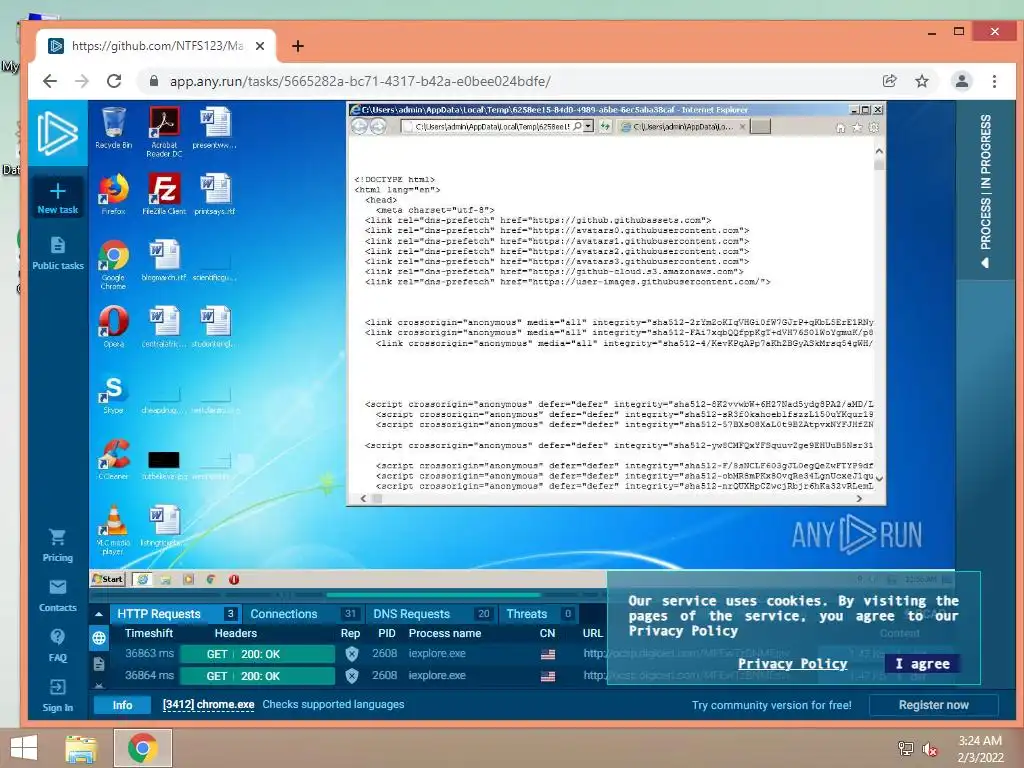
Task: Click IE back navigation button
Action: point(359,126)
